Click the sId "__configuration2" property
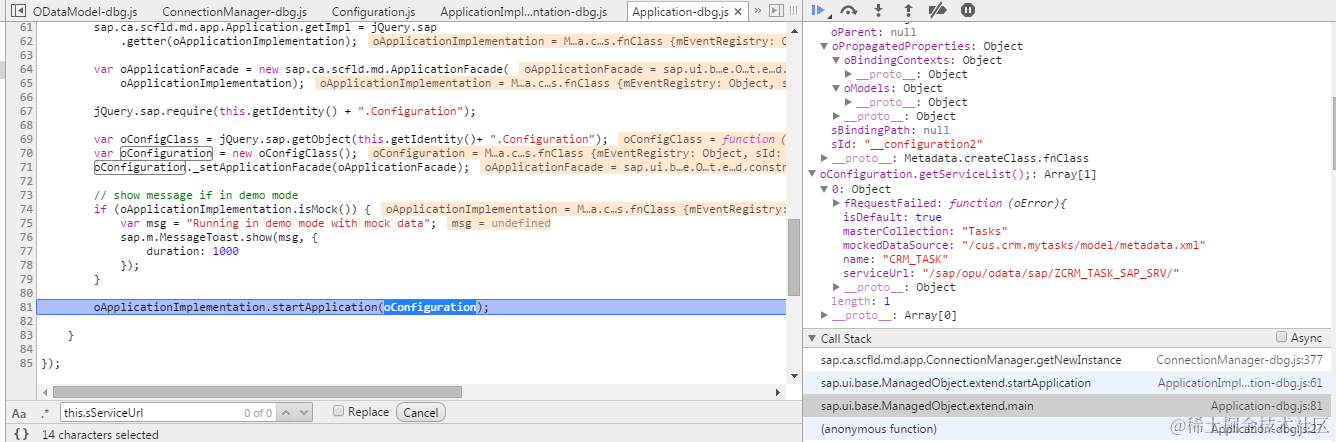This screenshot has height=442, width=1336. pyautogui.click(x=907, y=144)
